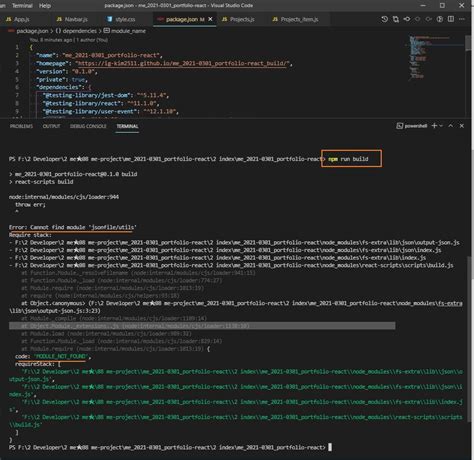Select the TERMINAL panel tab
The height and width of the screenshot is (460, 474).
(x=127, y=126)
